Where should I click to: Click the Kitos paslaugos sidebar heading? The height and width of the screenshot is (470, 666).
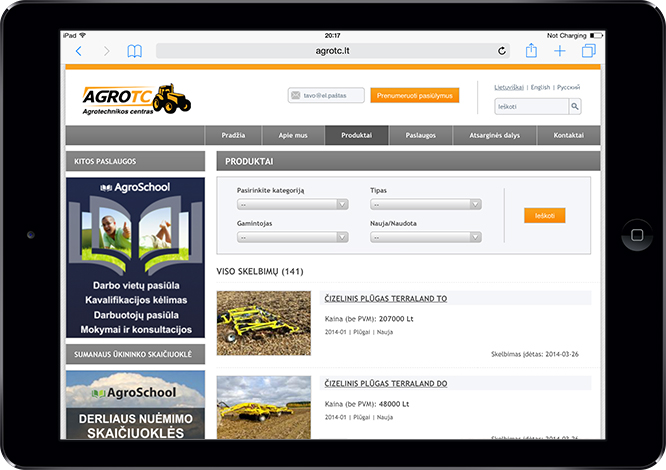tap(135, 161)
